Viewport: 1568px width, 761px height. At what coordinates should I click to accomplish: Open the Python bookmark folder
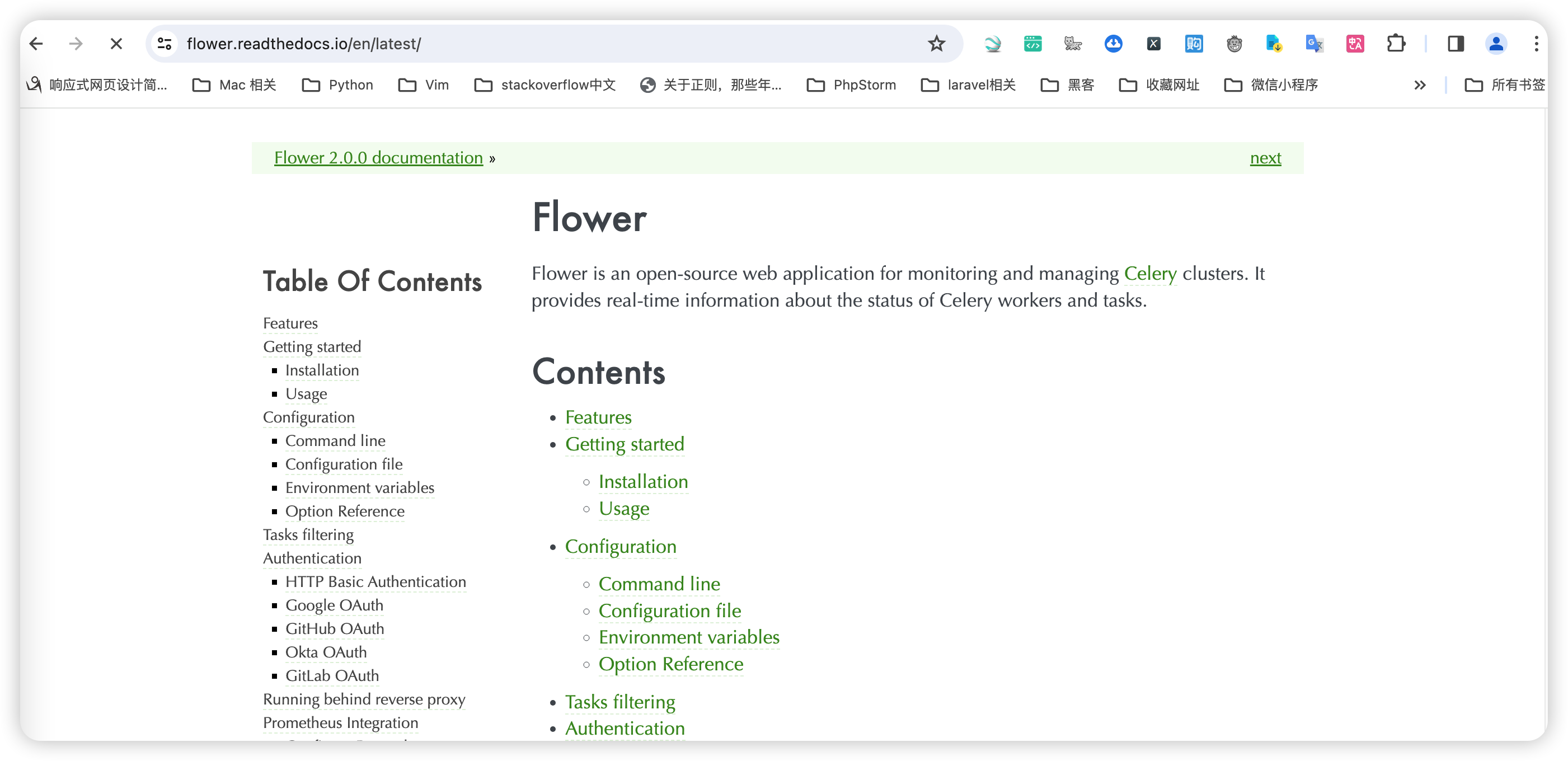[338, 85]
